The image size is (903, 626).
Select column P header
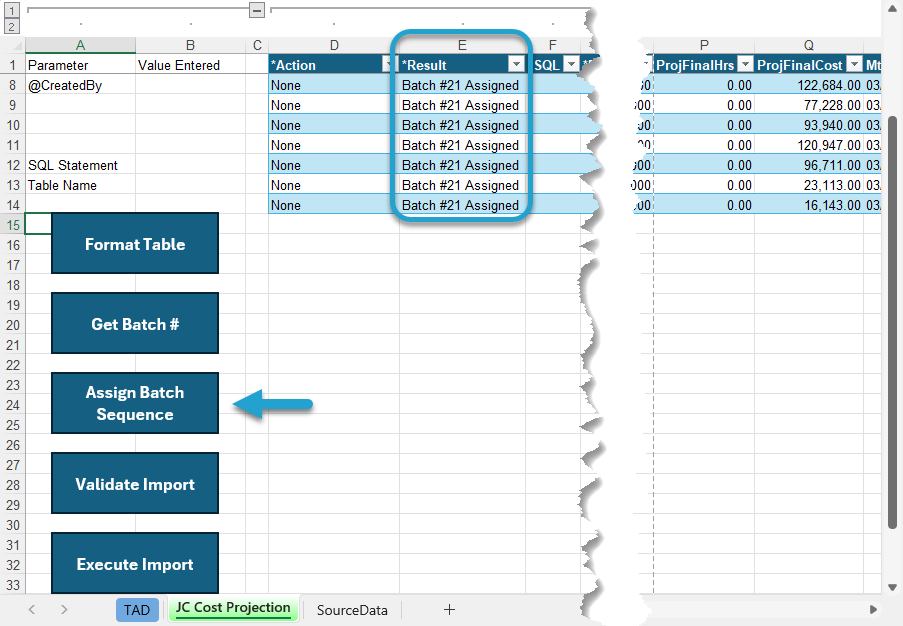704,45
